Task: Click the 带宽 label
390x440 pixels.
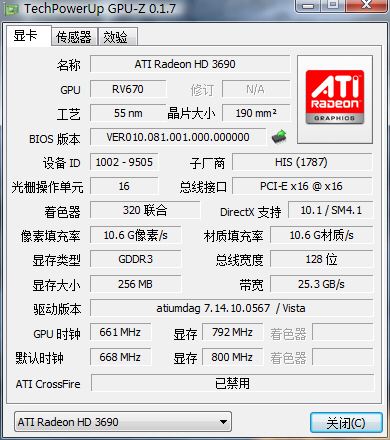Action: [251, 285]
